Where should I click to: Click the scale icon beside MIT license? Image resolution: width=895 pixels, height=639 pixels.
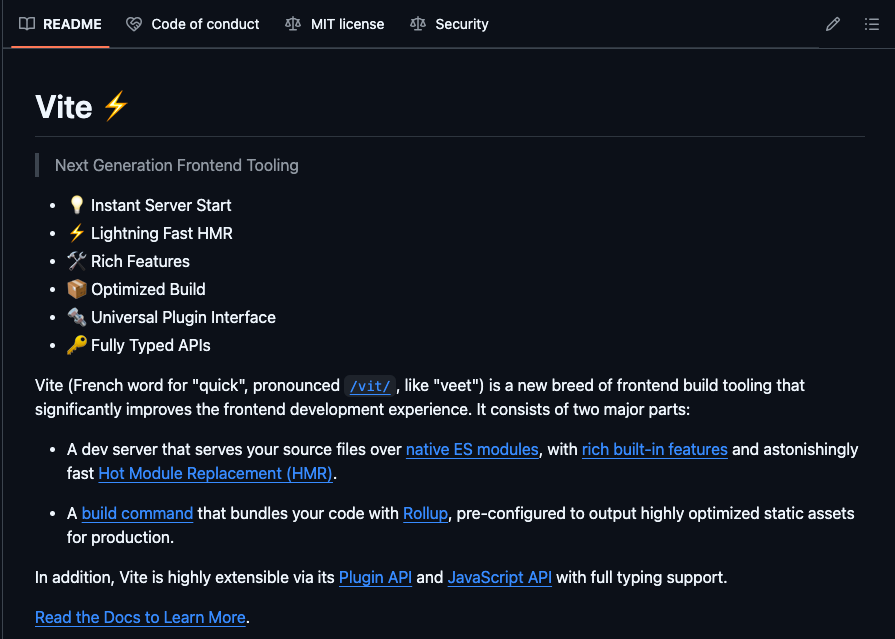(x=293, y=24)
